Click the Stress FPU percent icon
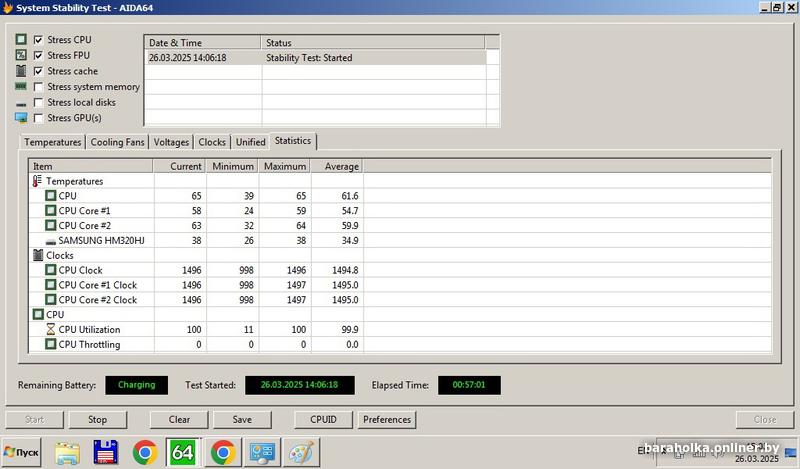 21,55
